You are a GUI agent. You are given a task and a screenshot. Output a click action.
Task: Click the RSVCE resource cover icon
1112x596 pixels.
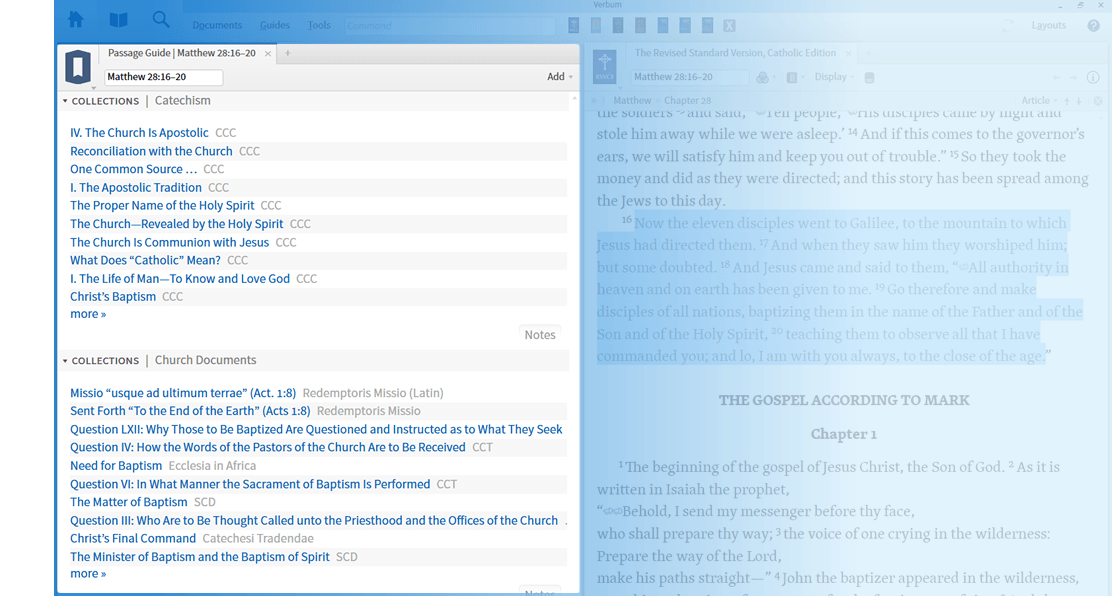[x=605, y=67]
